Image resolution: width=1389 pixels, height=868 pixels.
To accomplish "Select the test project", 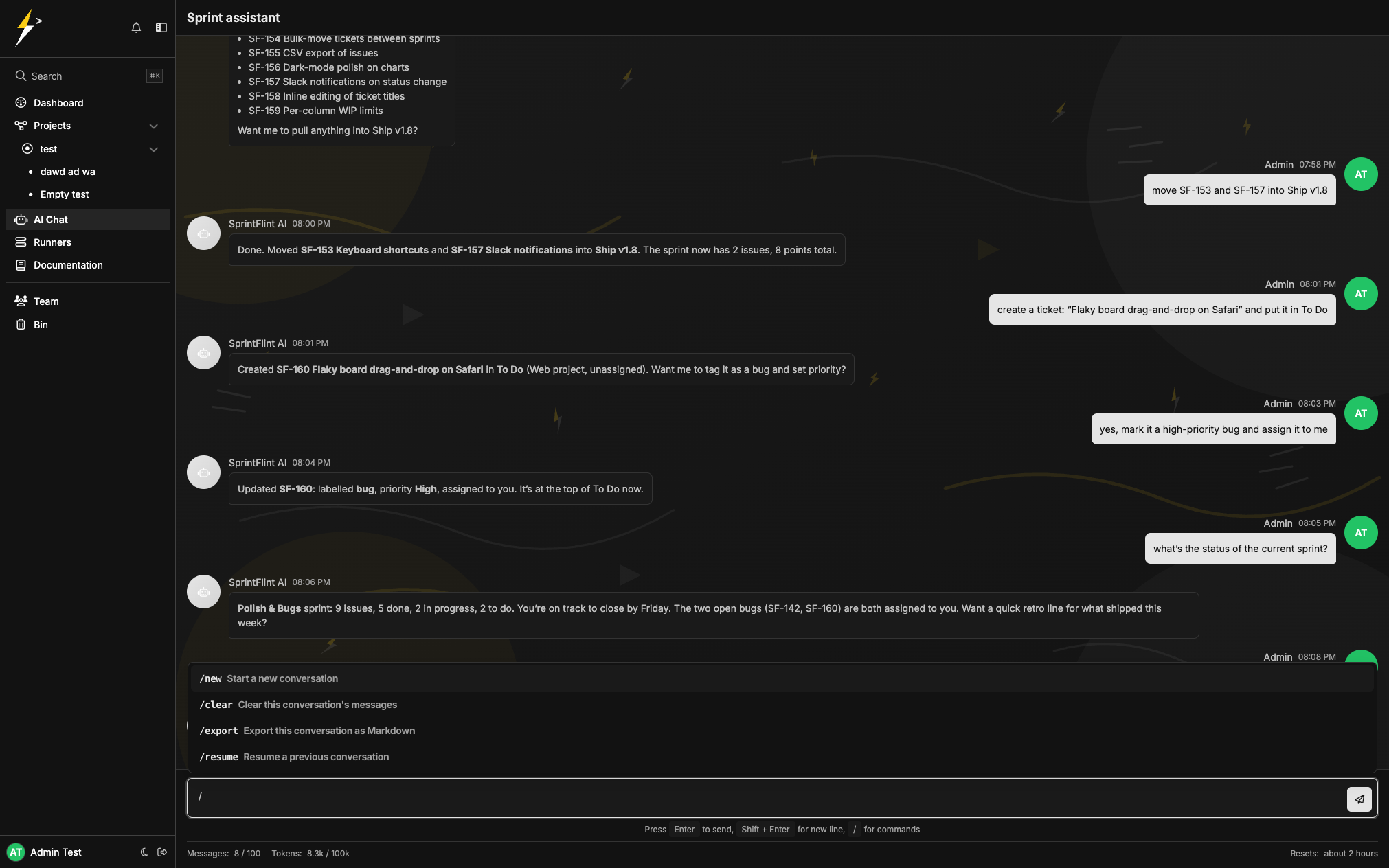I will [88, 149].
